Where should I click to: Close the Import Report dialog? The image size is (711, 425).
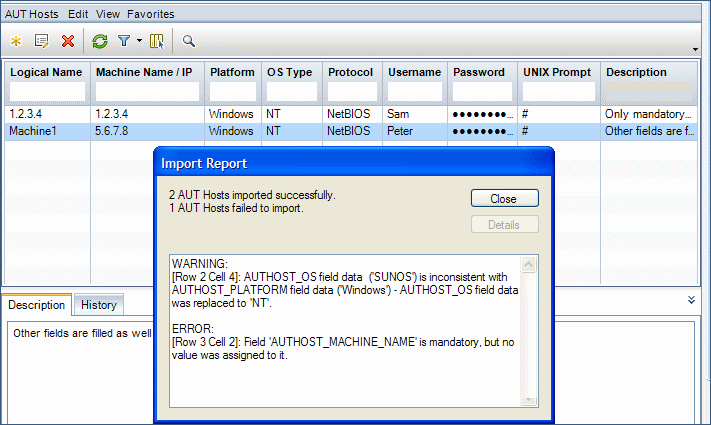click(x=504, y=199)
